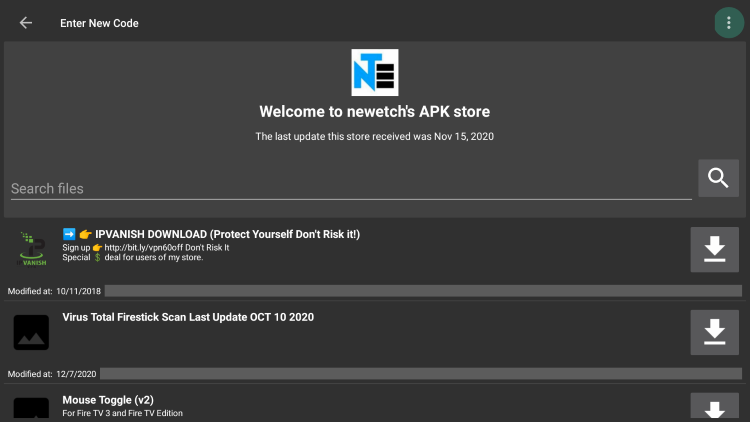Open the IPVANISH DOWNLOAD entry title
750x422 pixels.
pyautogui.click(x=211, y=234)
